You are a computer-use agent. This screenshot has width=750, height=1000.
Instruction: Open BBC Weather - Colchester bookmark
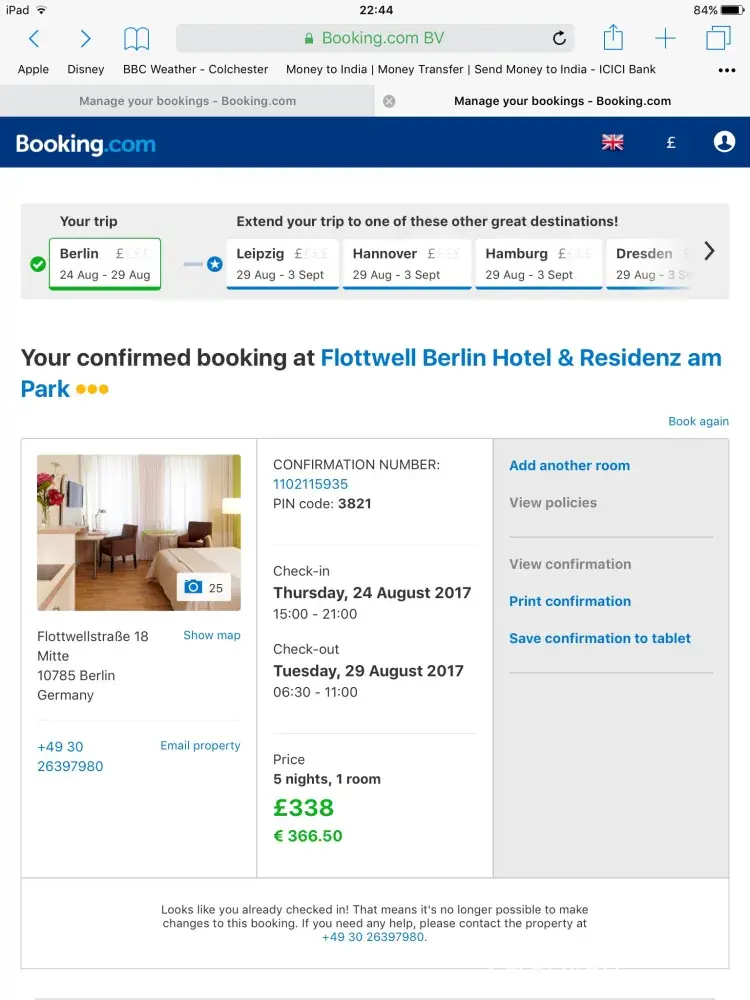[x=195, y=69]
